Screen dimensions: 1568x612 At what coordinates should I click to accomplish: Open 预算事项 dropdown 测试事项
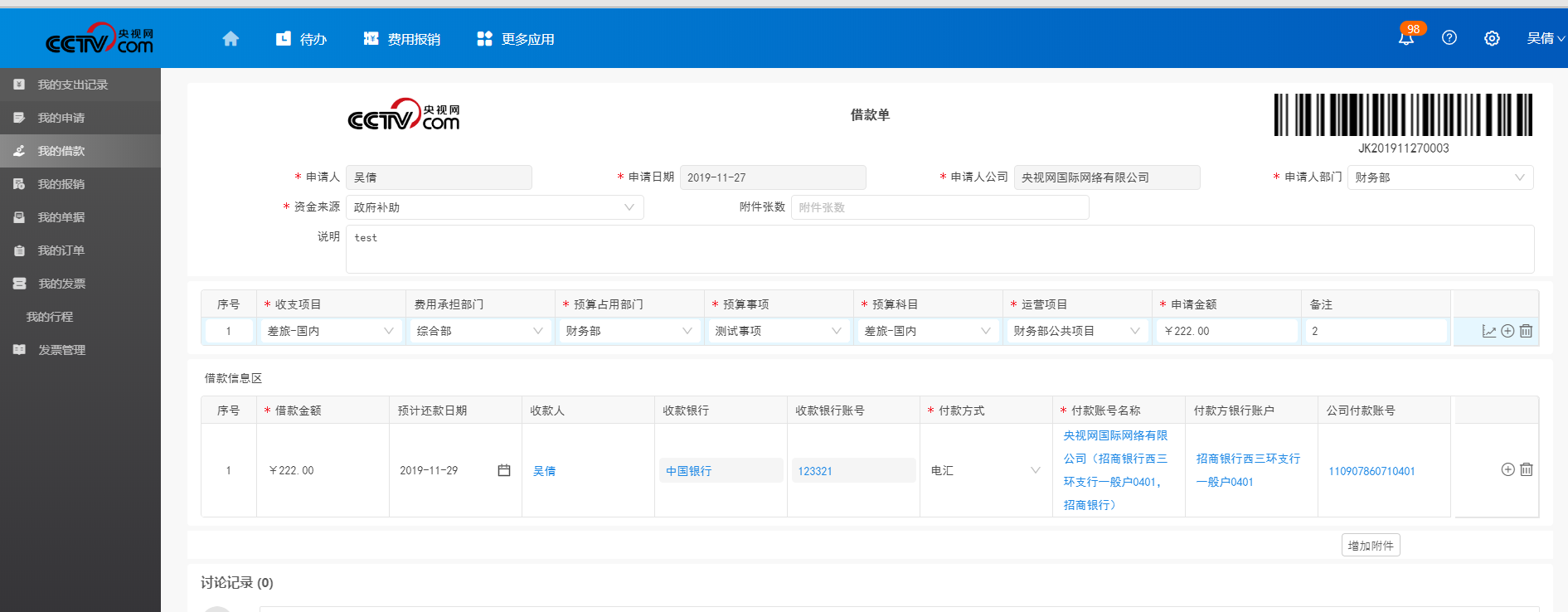pos(779,331)
